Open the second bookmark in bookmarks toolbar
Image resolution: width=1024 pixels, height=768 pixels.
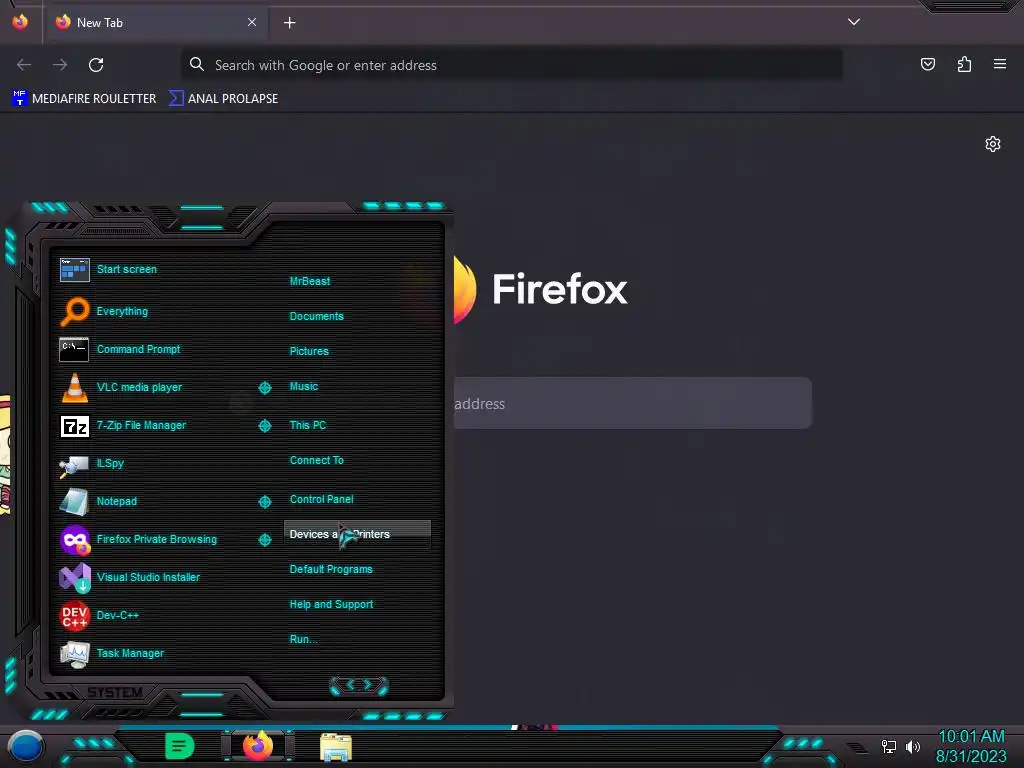pos(223,99)
